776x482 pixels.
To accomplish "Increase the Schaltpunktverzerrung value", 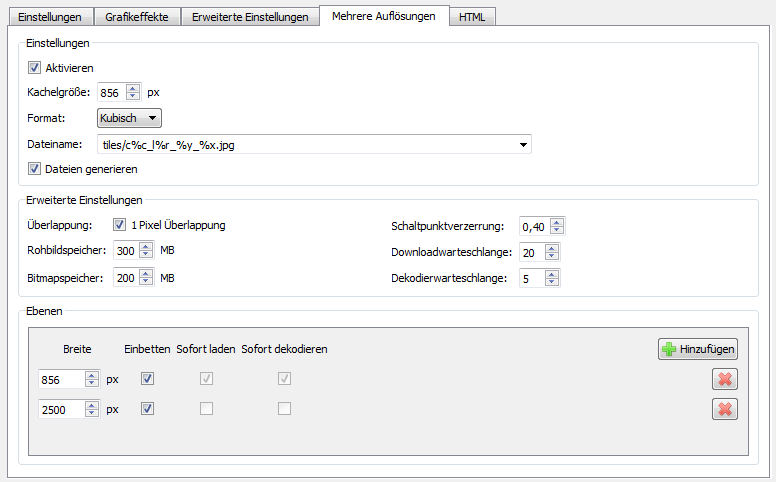I will click(557, 222).
